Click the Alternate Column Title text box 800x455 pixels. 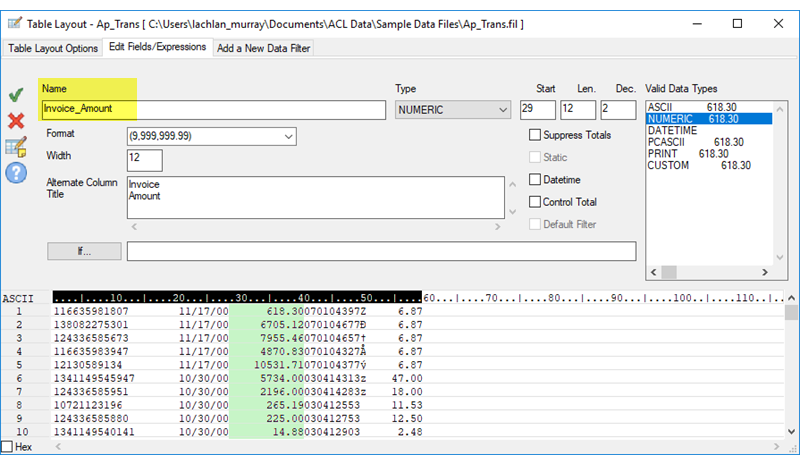click(x=315, y=197)
